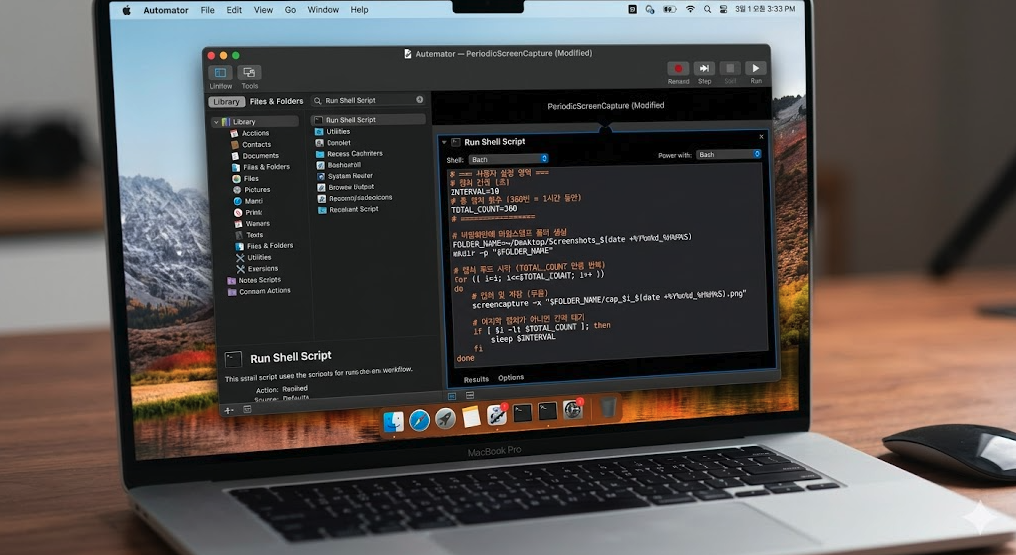
Task: Switch to the highlighted workflow view icon
Action: click(x=452, y=396)
